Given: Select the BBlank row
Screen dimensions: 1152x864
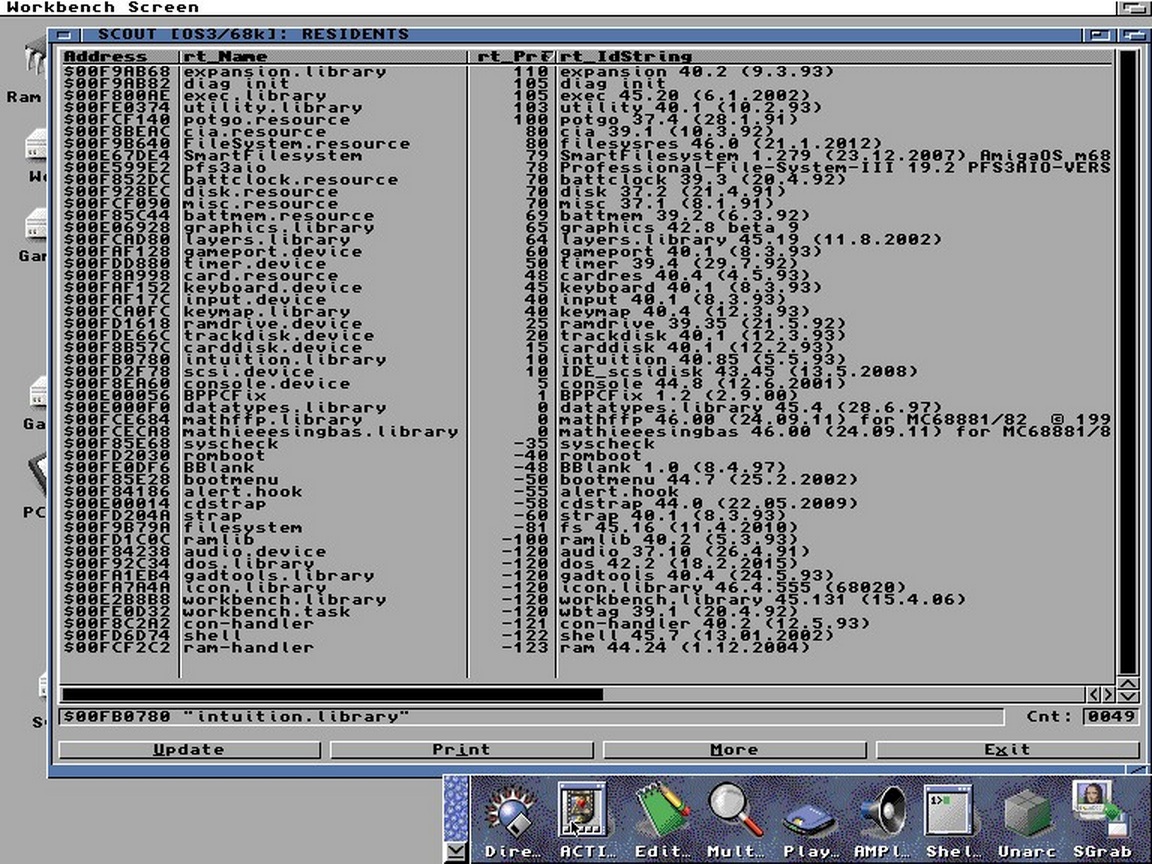Looking at the screenshot, I should click(586, 467).
